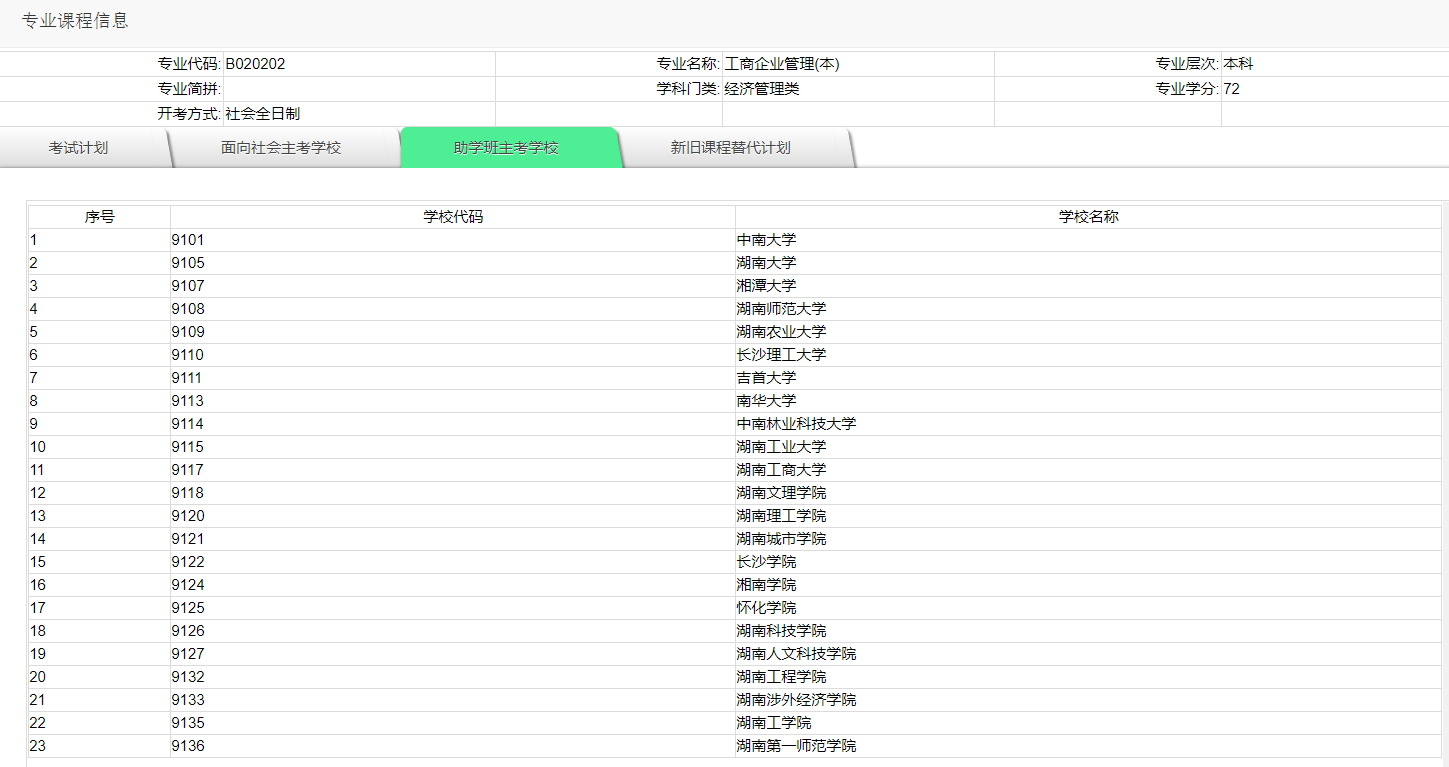The image size is (1449, 767).
Task: Click the 专业名称 value 工商企业管理(本)
Action: 777,63
